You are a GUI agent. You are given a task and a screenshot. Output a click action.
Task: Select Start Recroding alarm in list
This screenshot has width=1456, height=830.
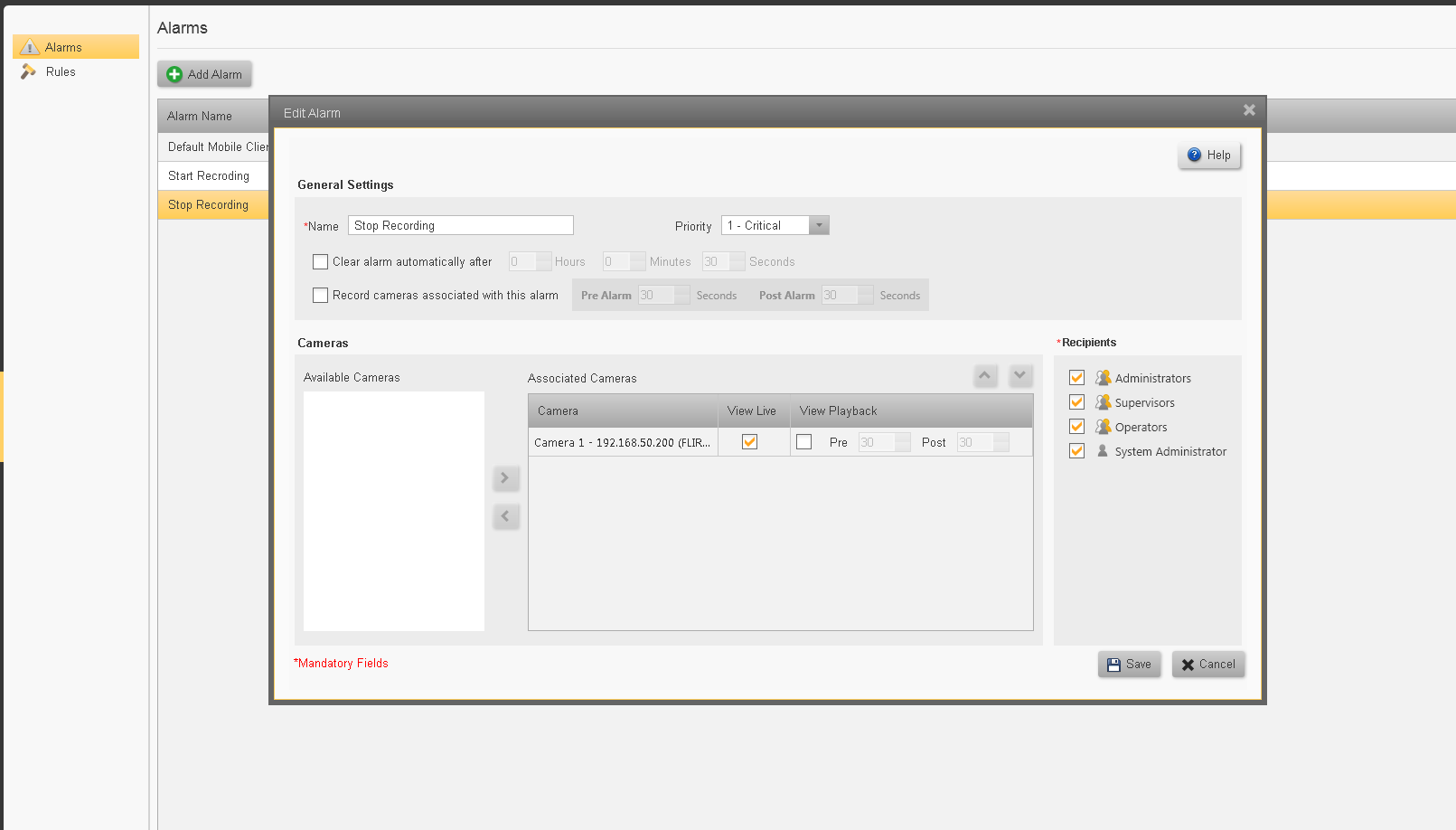click(209, 176)
